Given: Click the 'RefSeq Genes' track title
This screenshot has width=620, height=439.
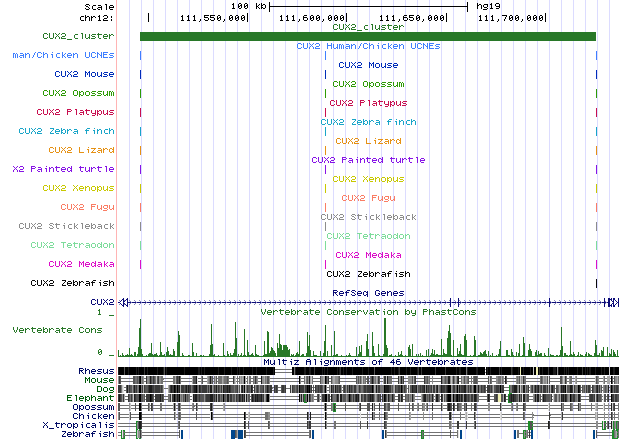Looking at the screenshot, I should [367, 292].
